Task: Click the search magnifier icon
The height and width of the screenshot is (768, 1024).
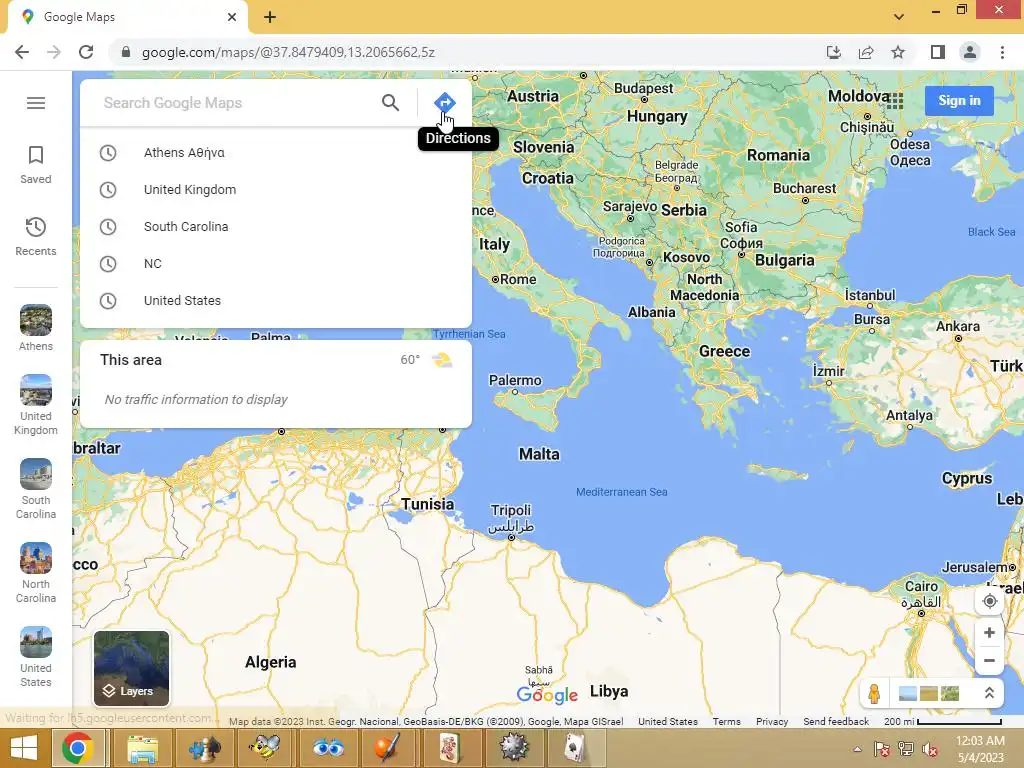Action: [x=391, y=103]
